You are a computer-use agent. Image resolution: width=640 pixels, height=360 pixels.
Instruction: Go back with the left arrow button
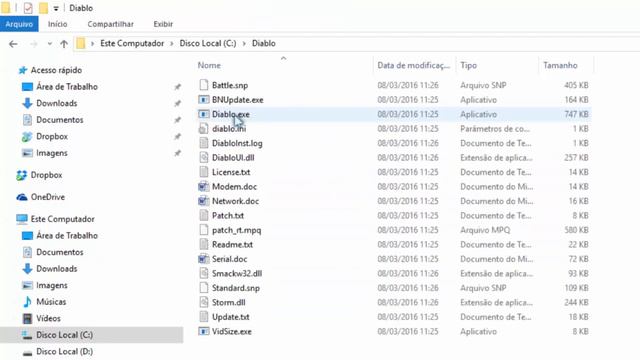13,44
